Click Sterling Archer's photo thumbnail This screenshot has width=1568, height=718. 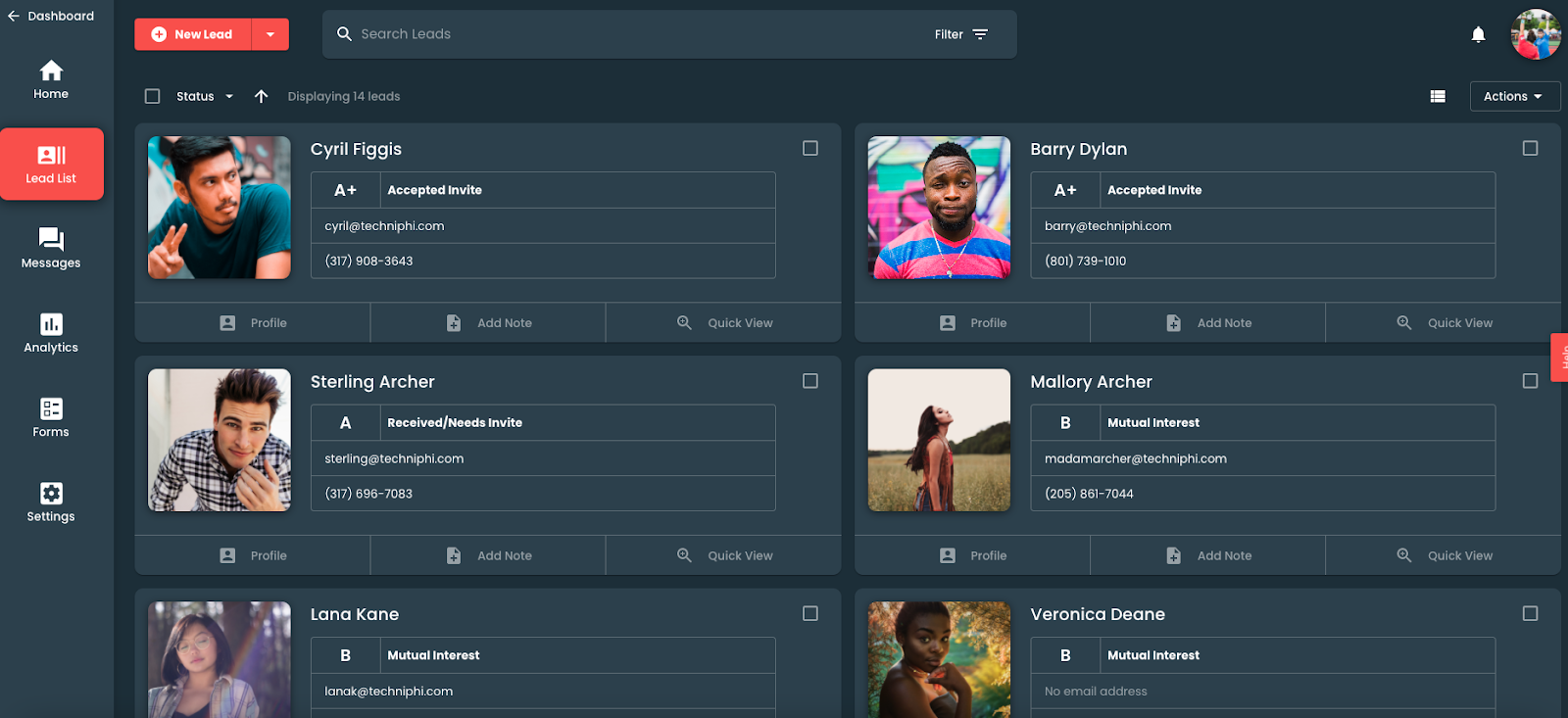[x=220, y=440]
